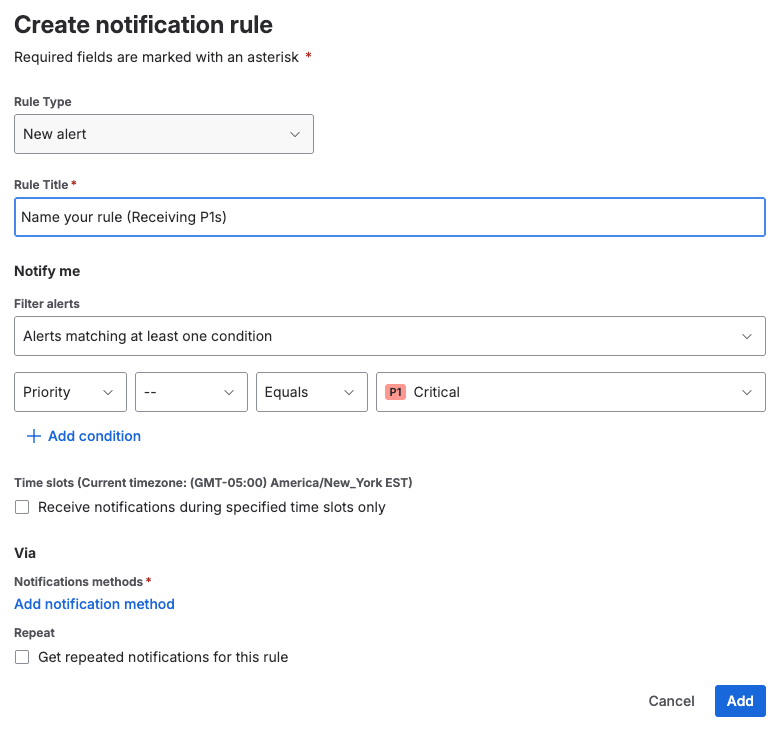Image resolution: width=783 pixels, height=731 pixels.
Task: Click the chevron at right of Critical field
Action: [746, 393]
